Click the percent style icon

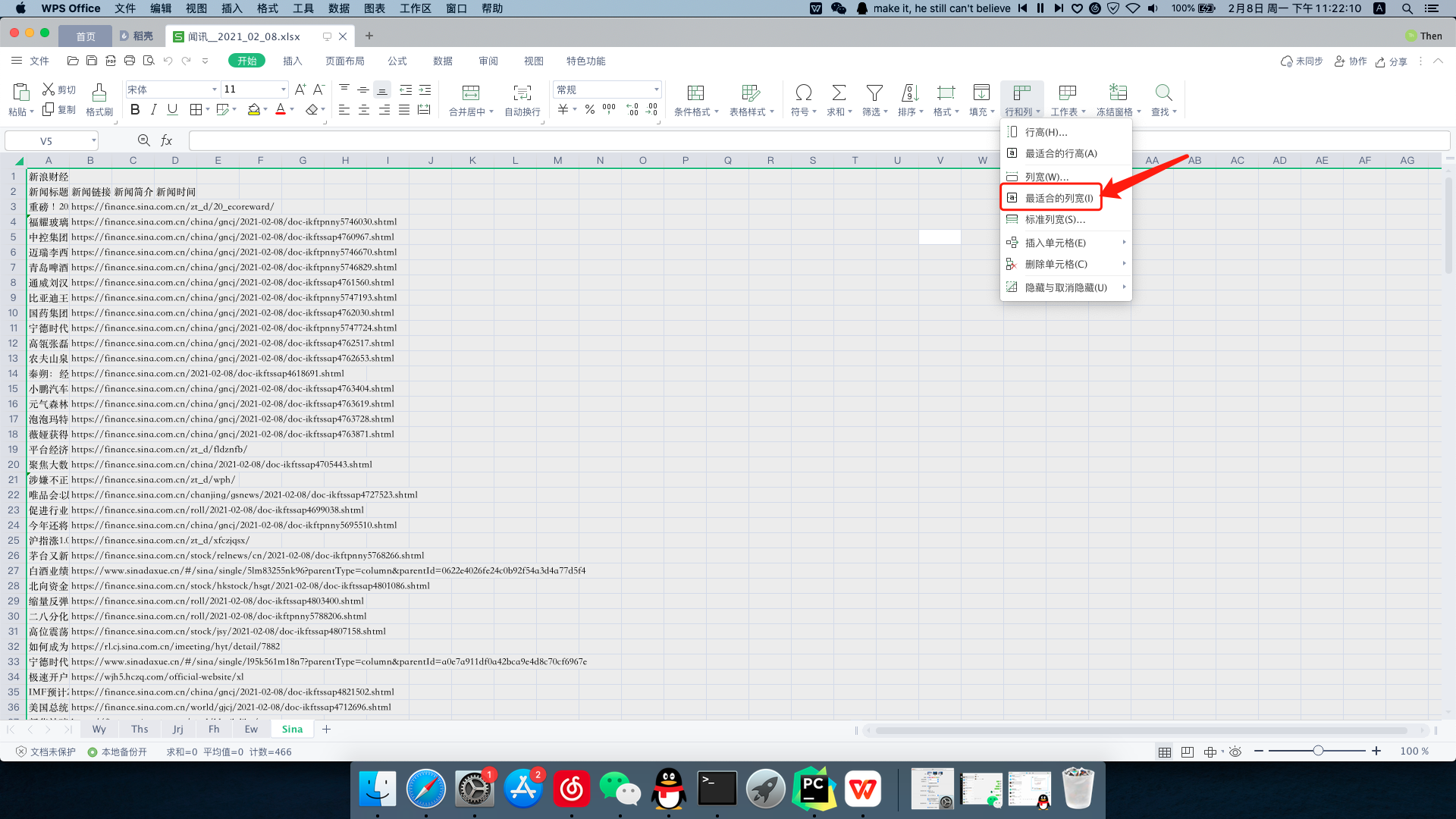point(589,110)
